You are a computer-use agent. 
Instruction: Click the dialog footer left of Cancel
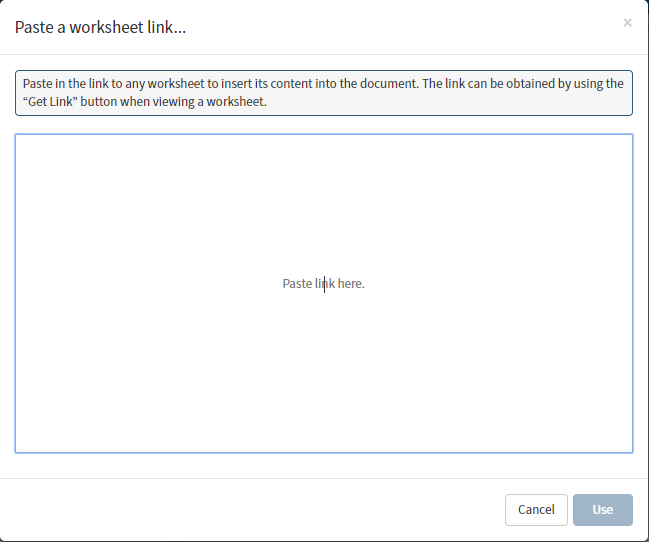(x=250, y=509)
